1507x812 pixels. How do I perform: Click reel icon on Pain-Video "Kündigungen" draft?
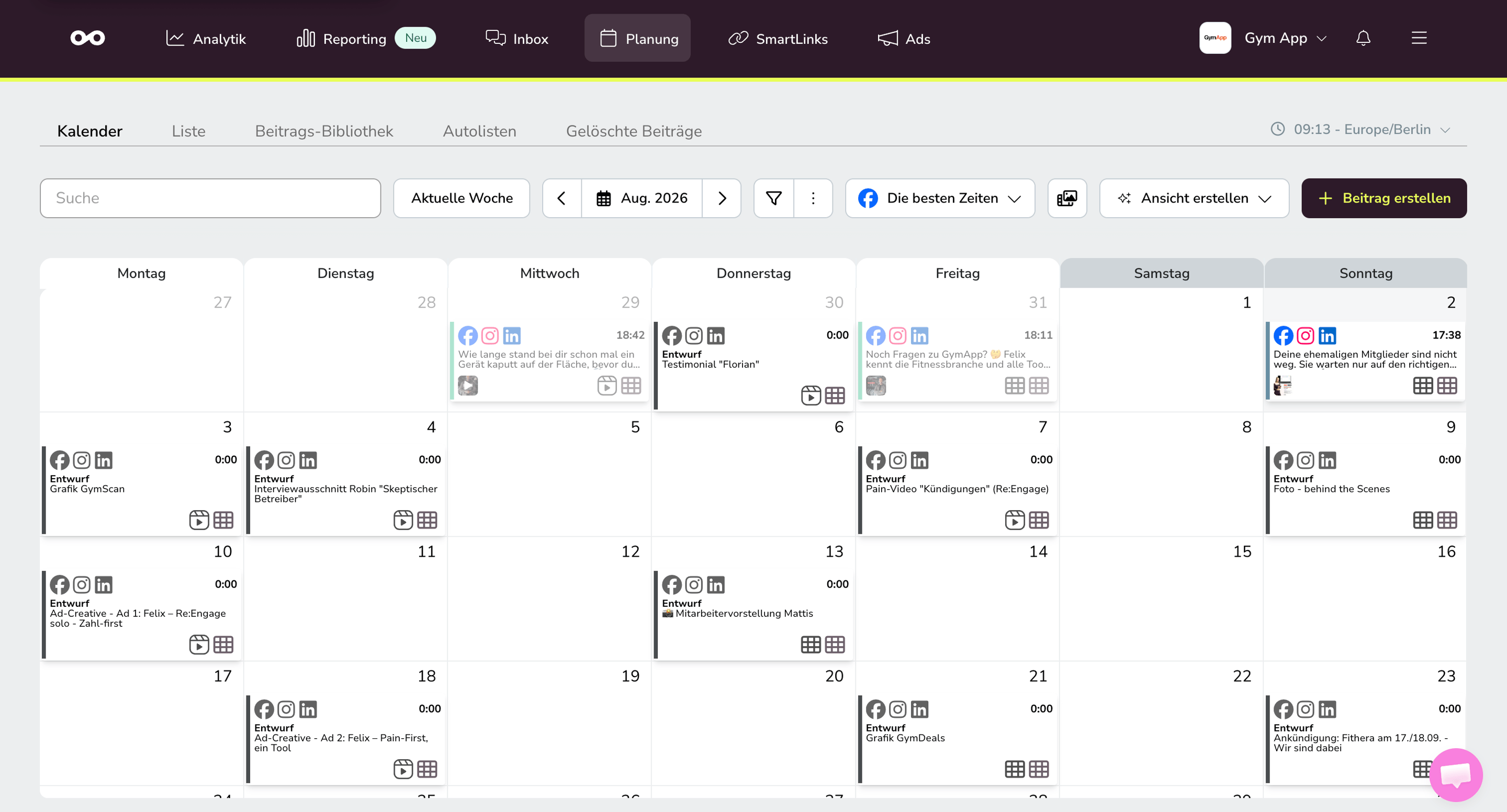pos(1015,520)
